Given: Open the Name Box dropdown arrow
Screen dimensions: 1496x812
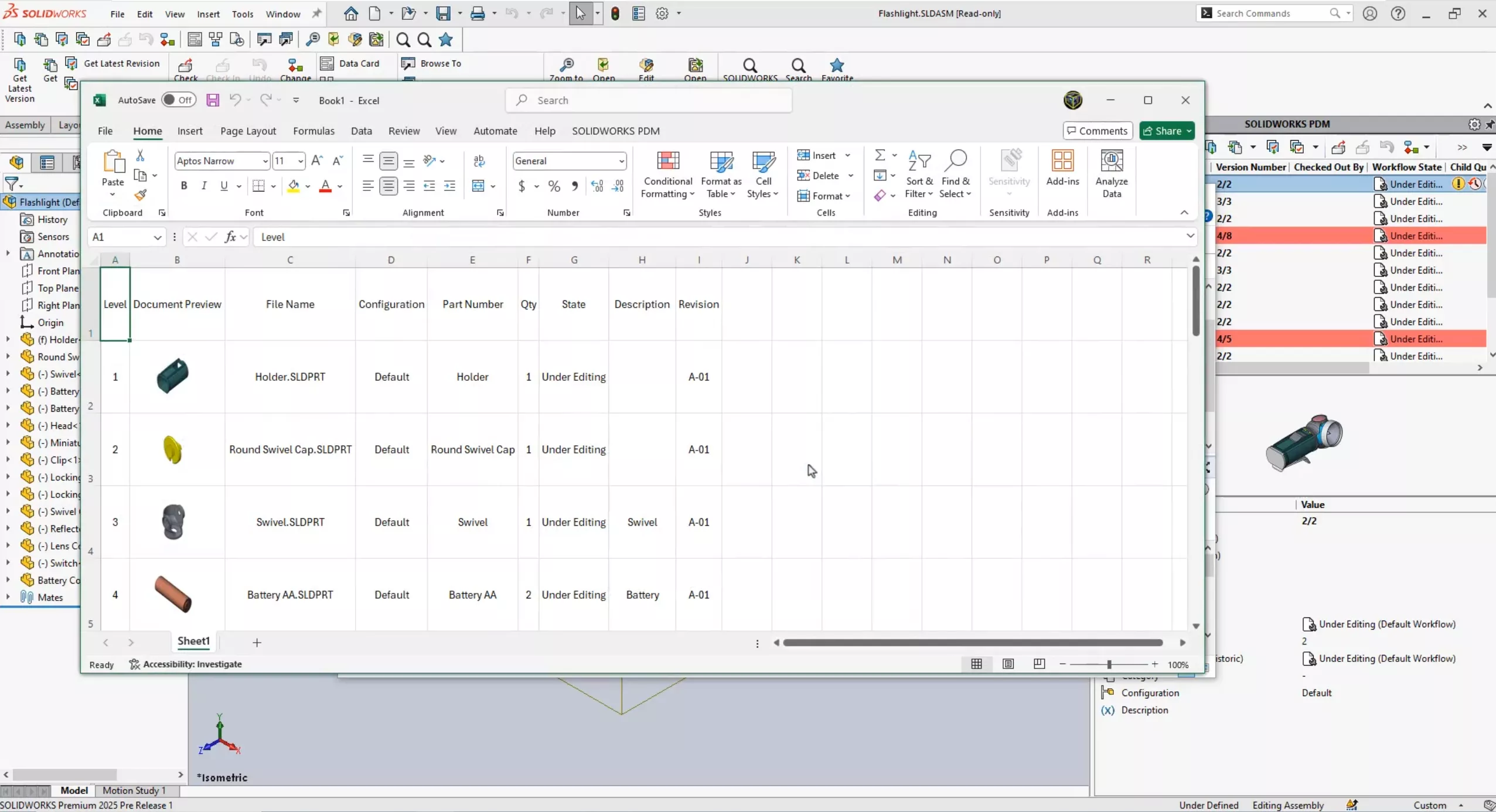Looking at the screenshot, I should 157,237.
